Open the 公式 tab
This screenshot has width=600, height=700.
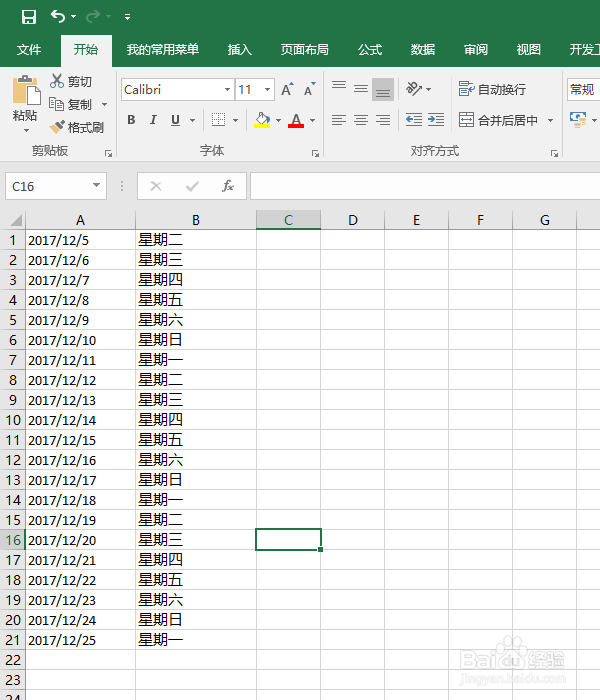(x=370, y=50)
